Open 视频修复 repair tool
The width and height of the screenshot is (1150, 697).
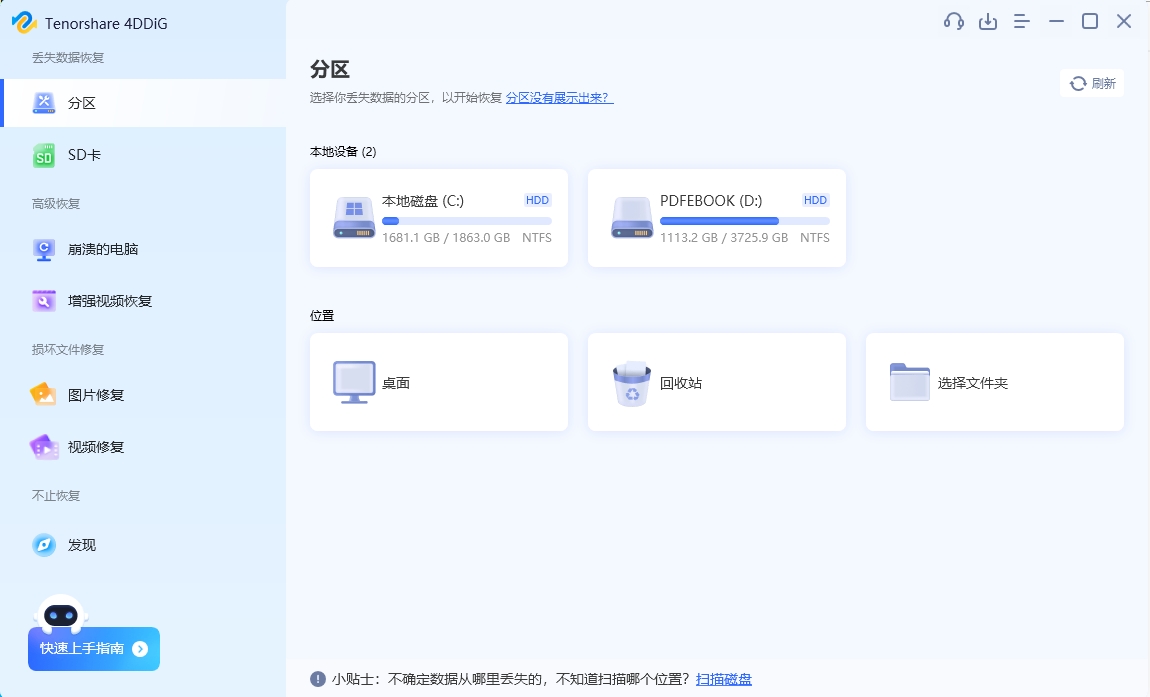143,447
